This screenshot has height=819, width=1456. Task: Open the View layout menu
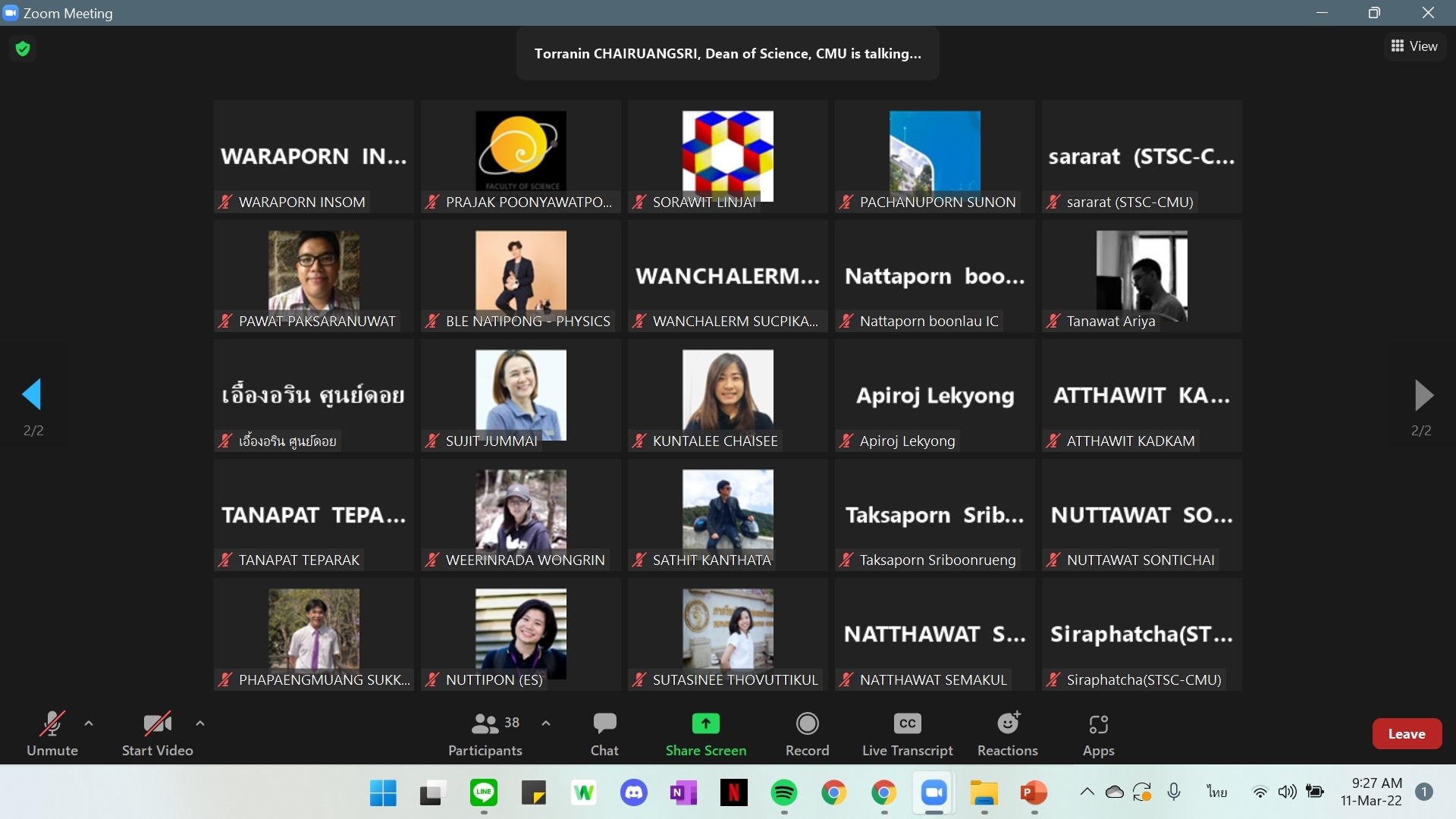1414,46
